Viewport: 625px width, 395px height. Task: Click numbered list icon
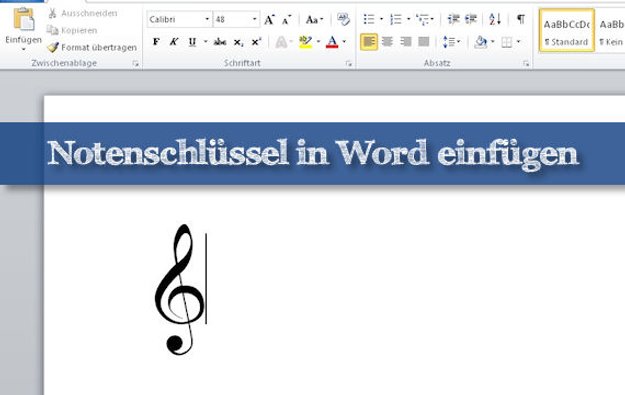click(x=396, y=19)
